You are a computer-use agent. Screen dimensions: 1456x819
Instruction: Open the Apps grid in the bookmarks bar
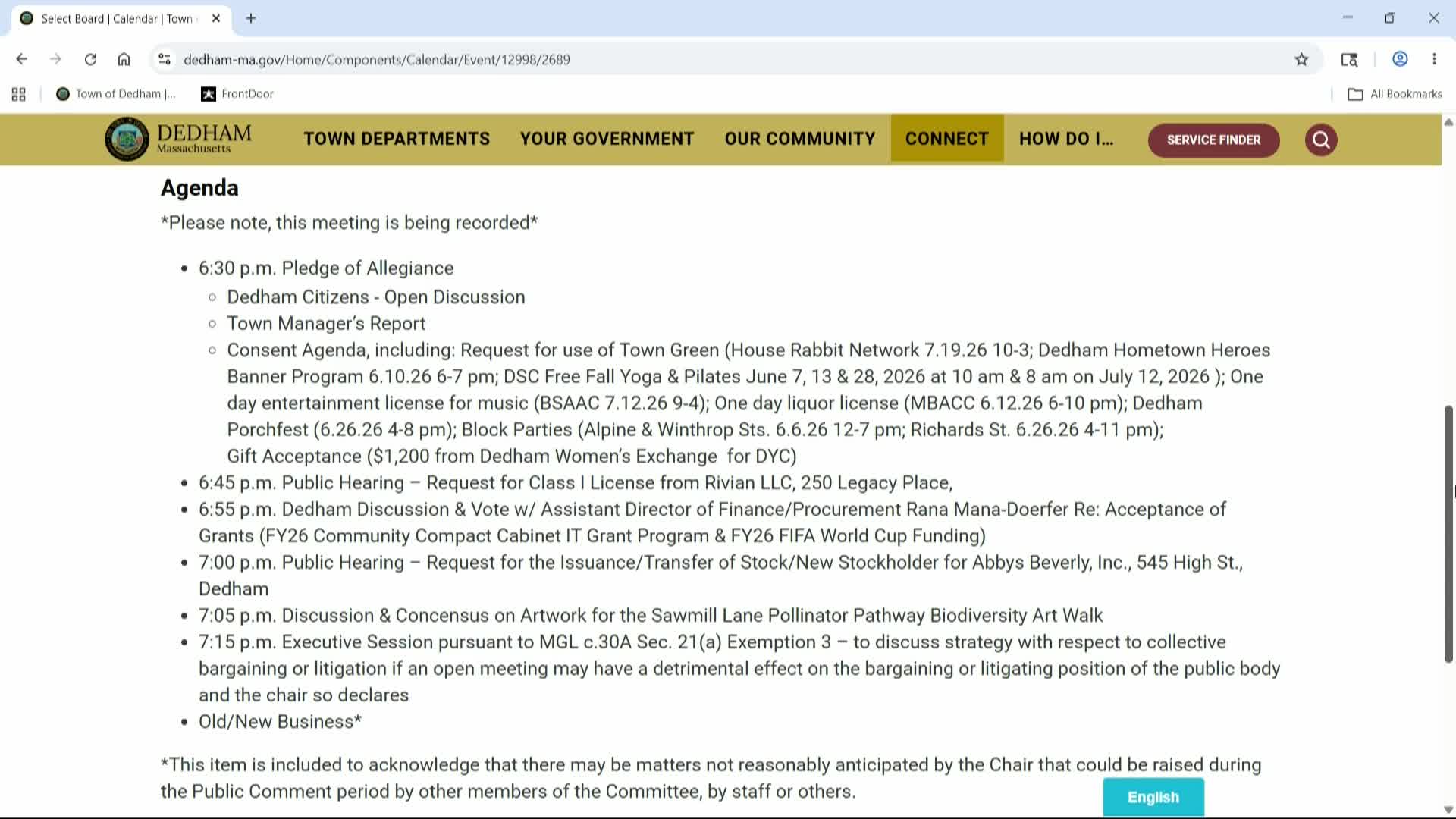[x=19, y=94]
